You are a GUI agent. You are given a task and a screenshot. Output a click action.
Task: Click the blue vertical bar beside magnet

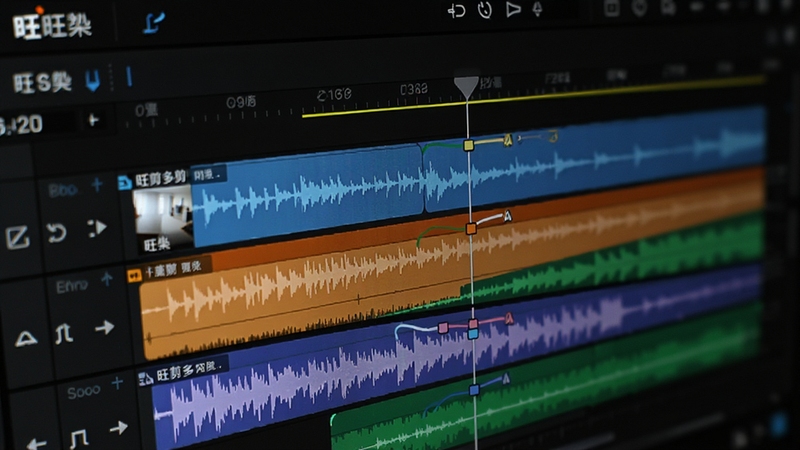tap(129, 78)
